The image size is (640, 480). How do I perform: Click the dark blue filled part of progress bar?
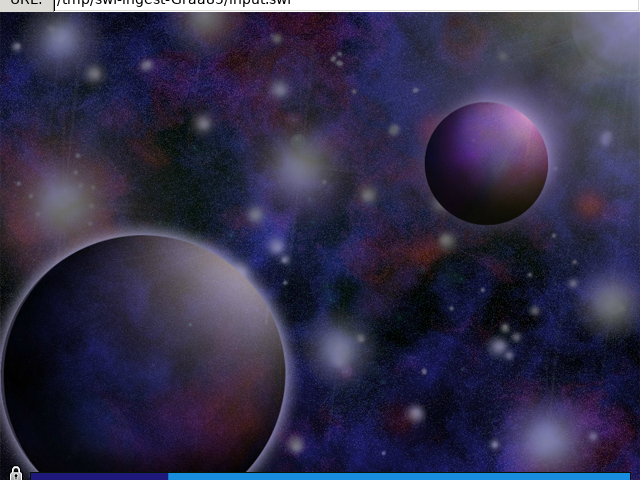coord(99,476)
